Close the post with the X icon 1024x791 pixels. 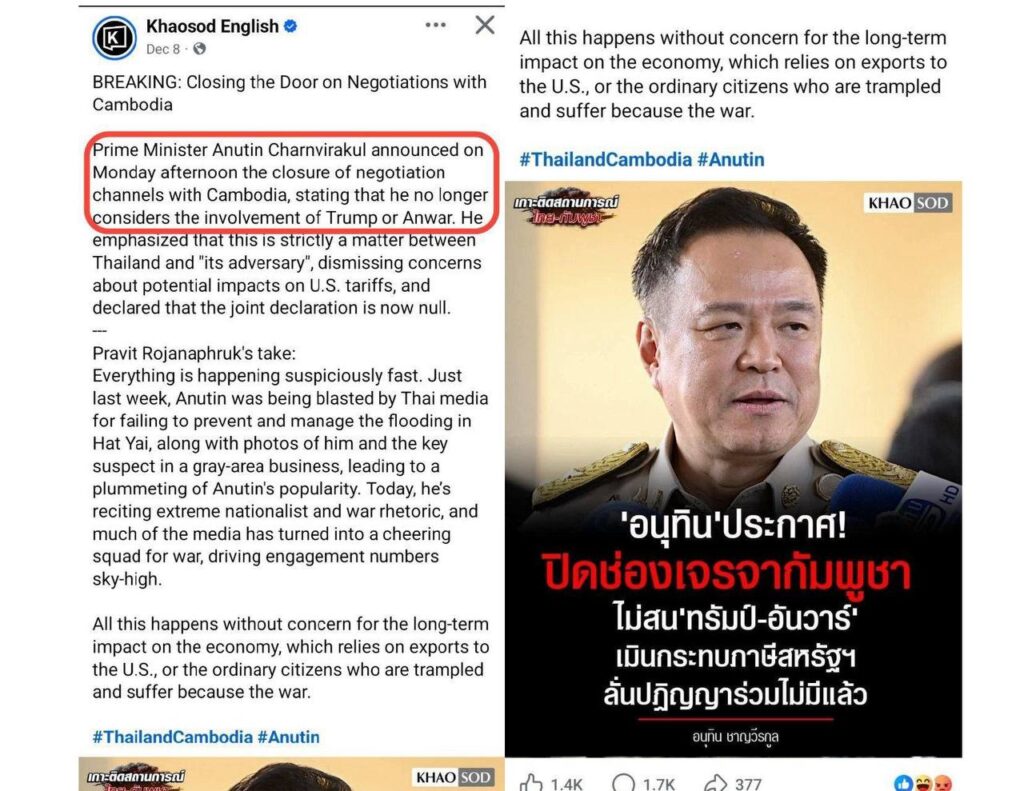pos(485,25)
